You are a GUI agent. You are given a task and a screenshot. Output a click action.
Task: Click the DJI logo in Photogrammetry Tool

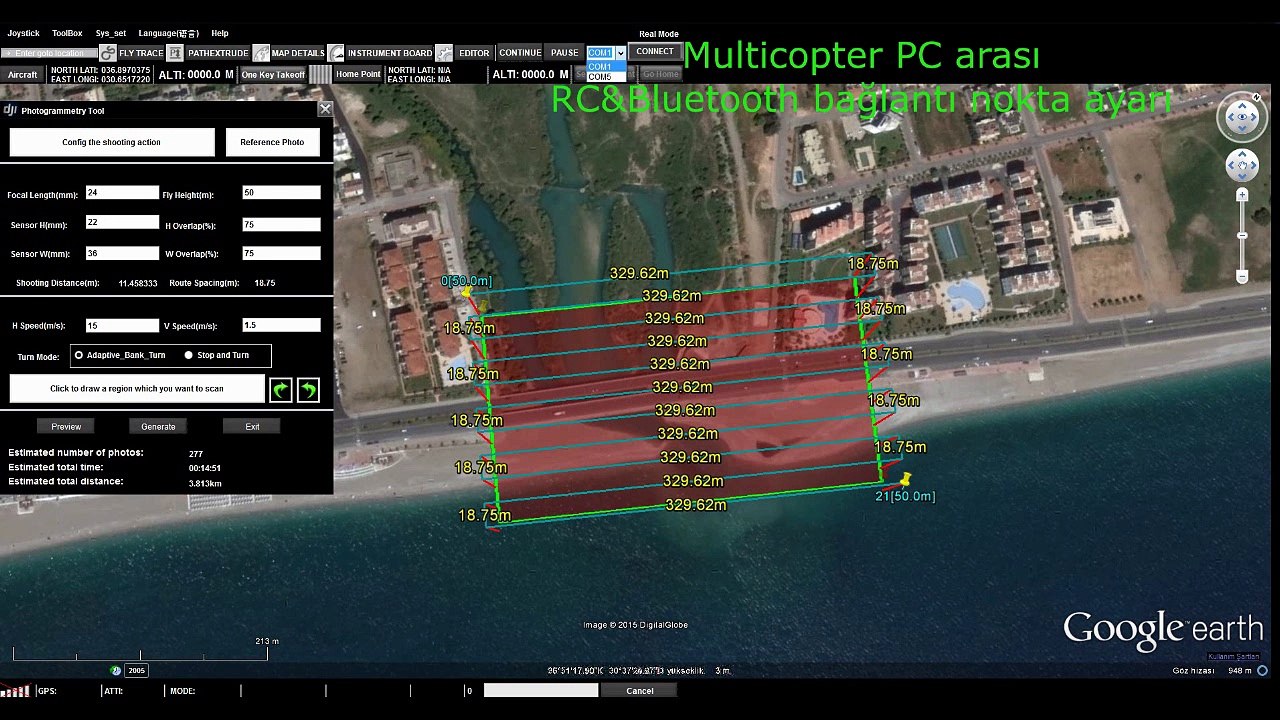10,110
